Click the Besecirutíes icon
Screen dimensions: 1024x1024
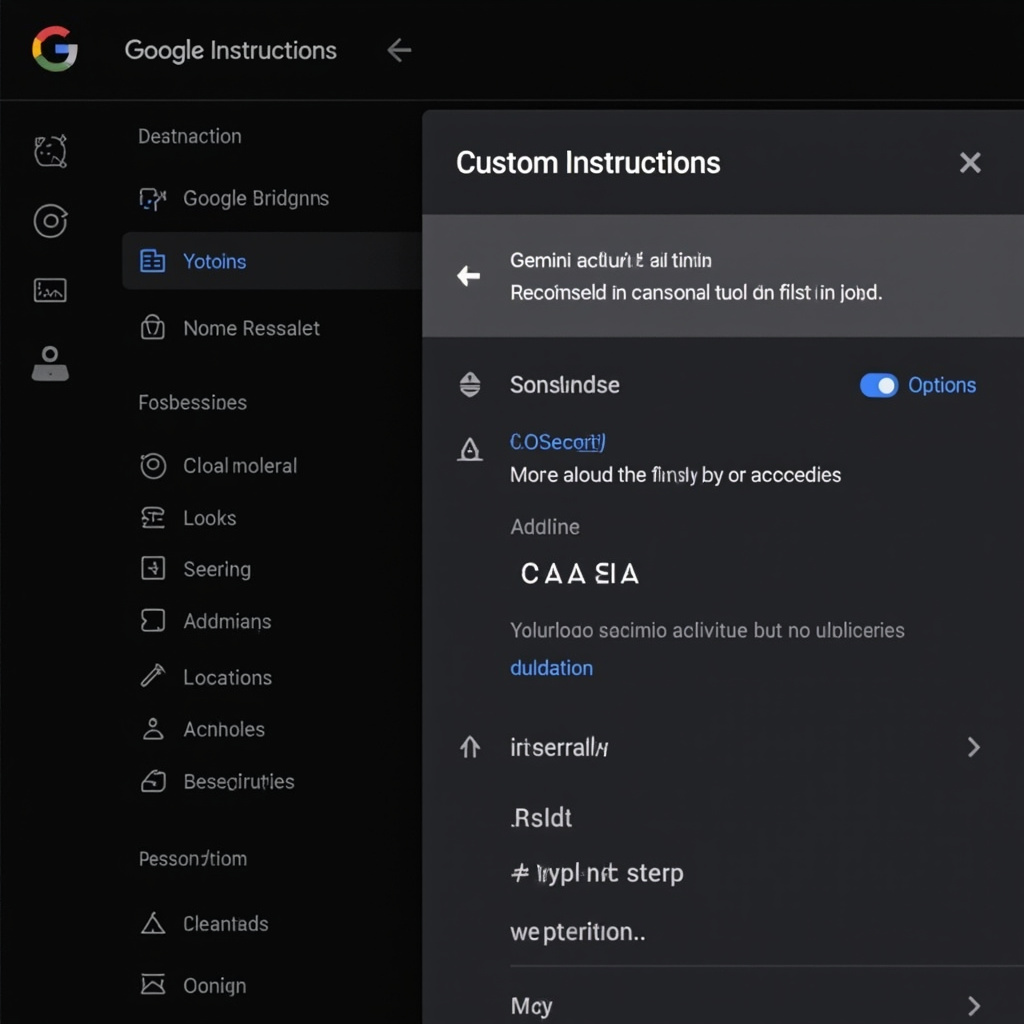pos(153,781)
